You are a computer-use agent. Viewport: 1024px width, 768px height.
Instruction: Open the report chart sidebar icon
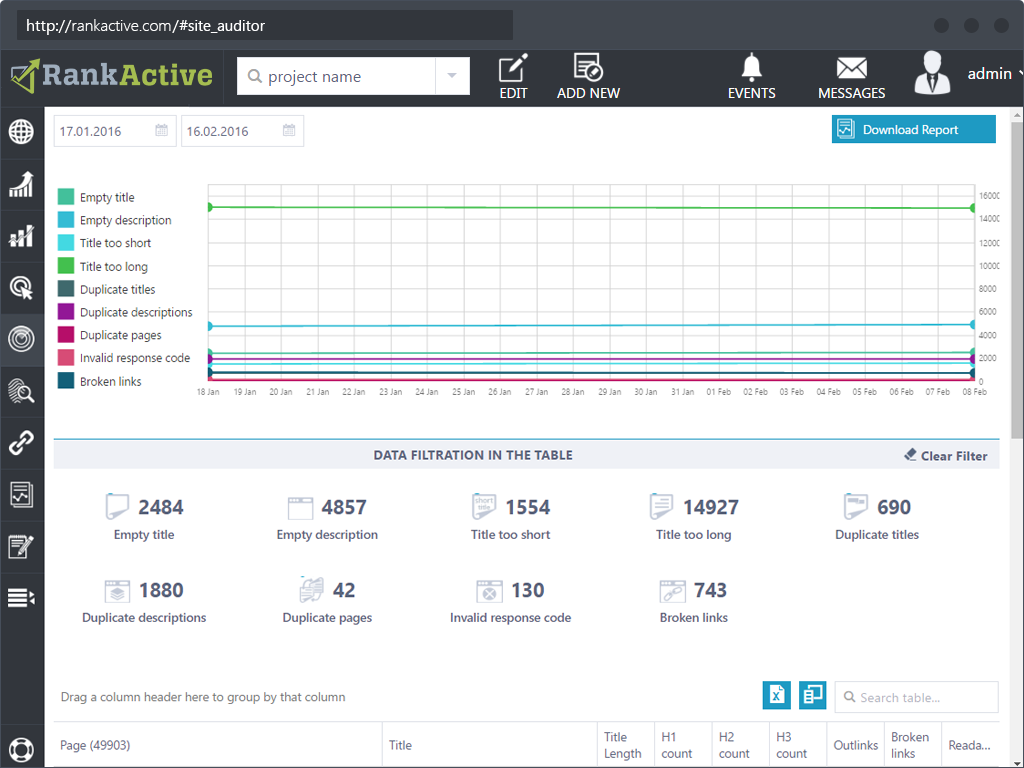(22, 494)
